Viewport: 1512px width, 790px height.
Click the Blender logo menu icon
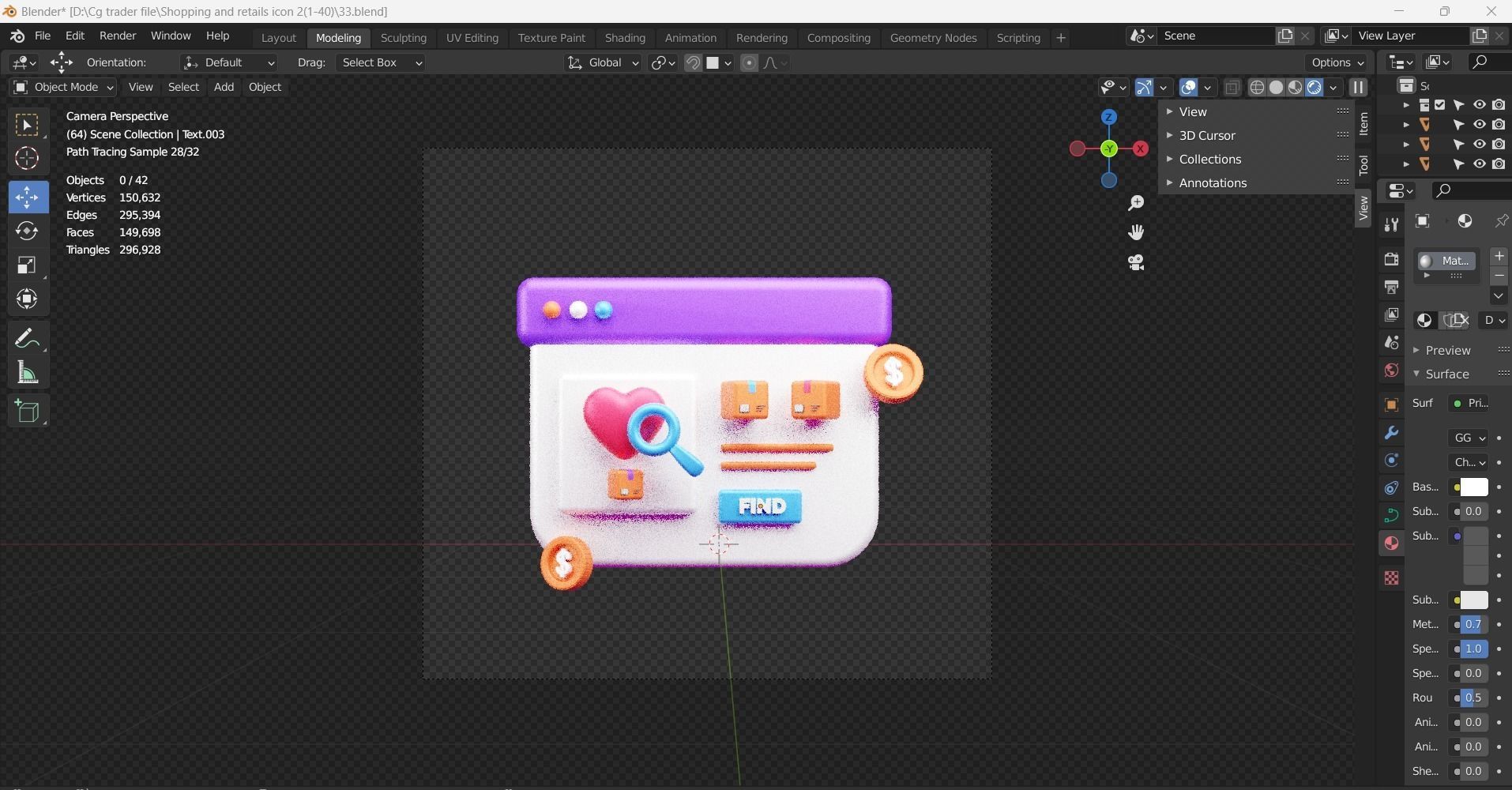(x=17, y=36)
